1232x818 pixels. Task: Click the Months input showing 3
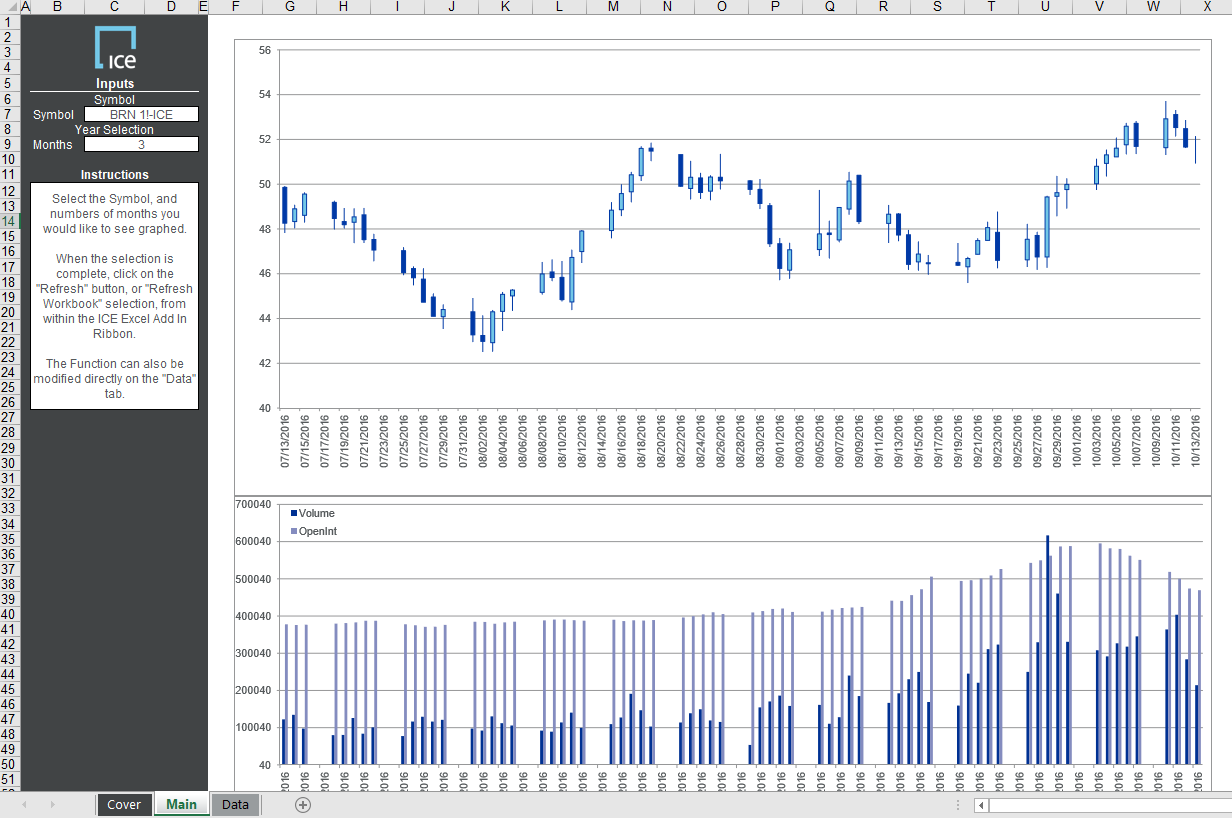141,144
